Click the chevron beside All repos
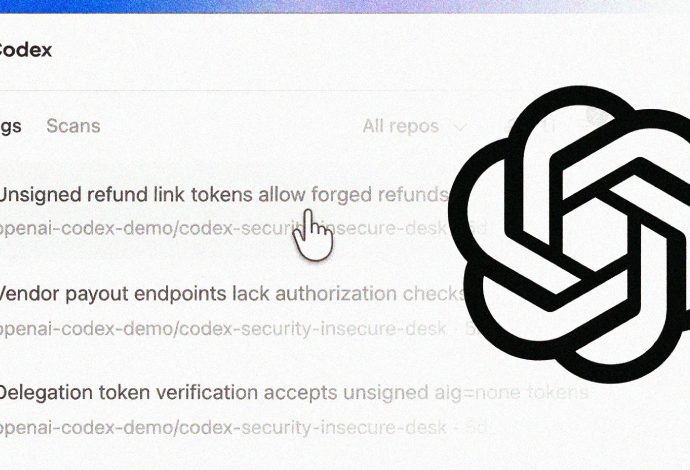The height and width of the screenshot is (470, 690). 460,128
